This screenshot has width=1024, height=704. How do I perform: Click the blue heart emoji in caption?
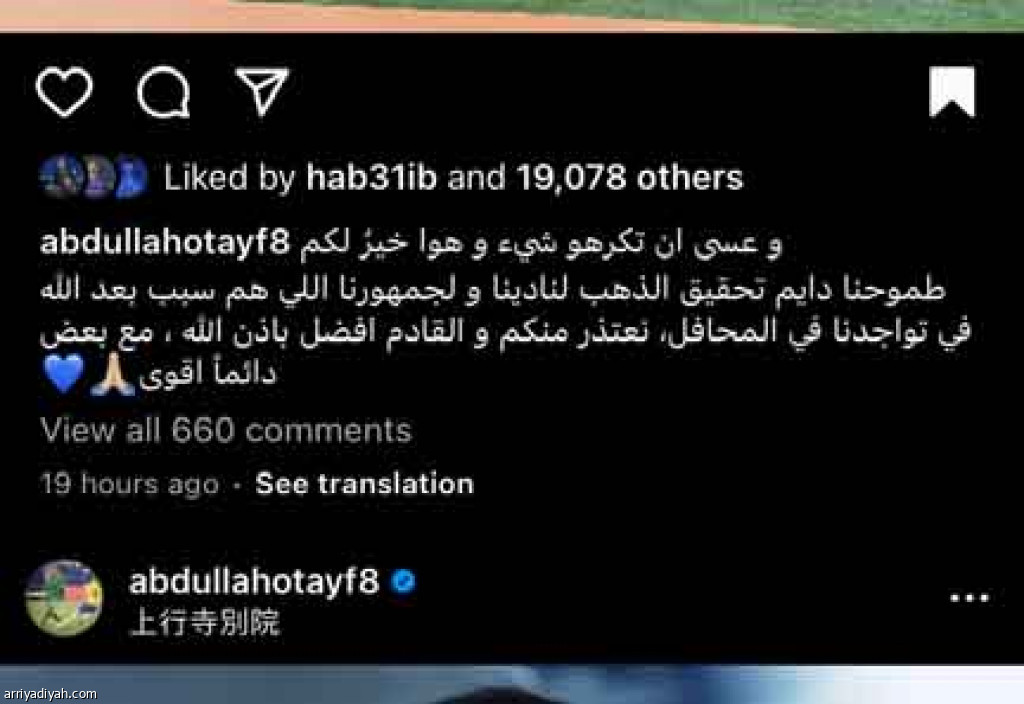click(63, 374)
